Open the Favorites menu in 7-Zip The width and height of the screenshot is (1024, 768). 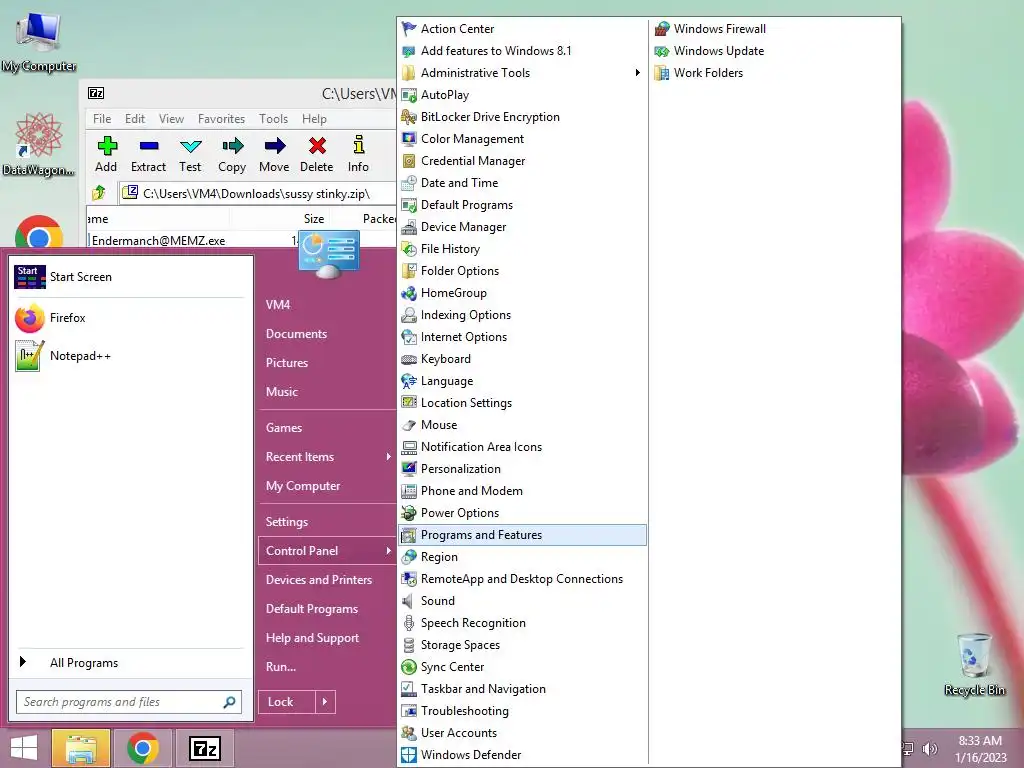pyautogui.click(x=221, y=119)
